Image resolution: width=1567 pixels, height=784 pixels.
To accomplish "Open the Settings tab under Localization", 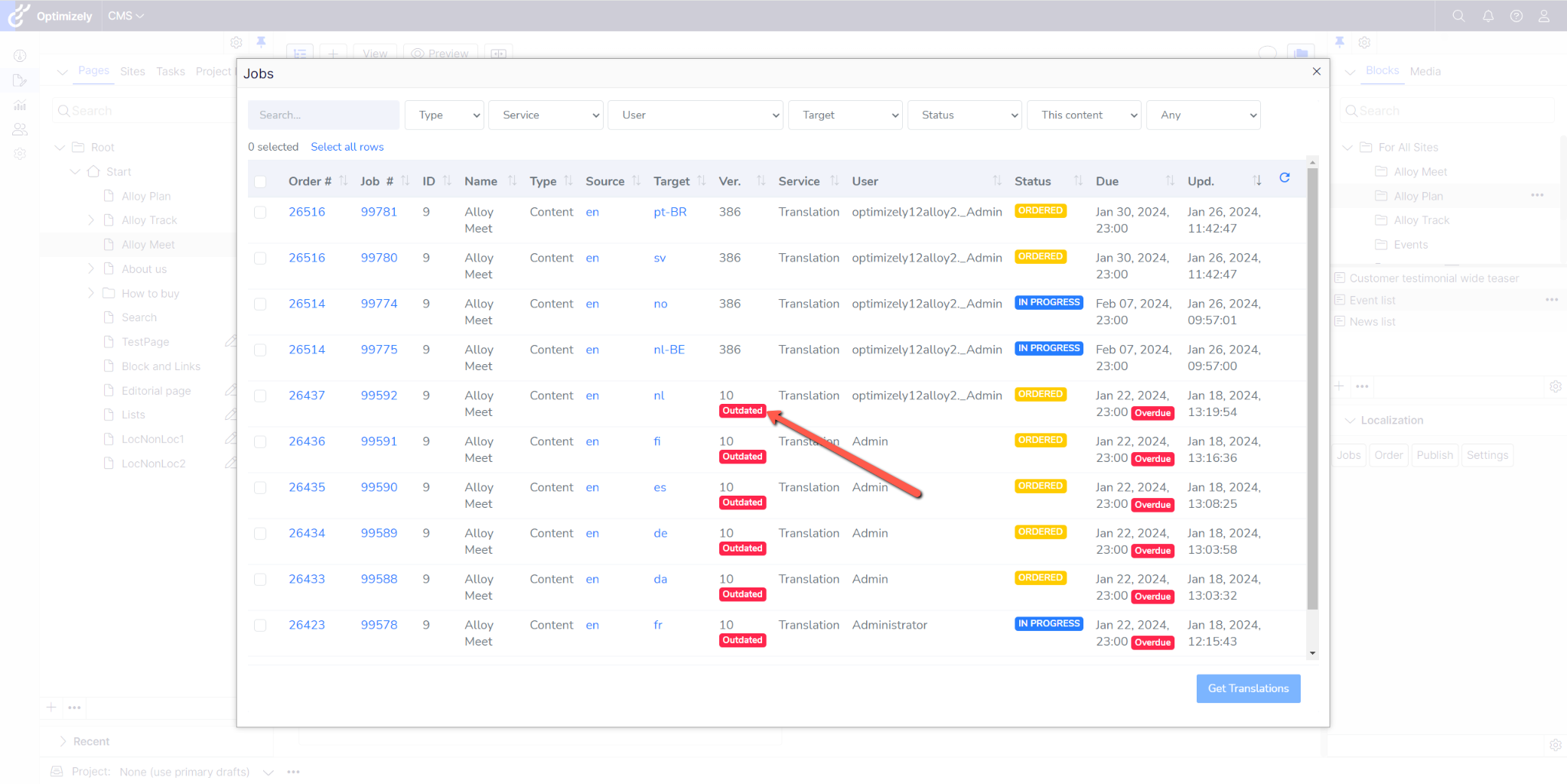I will click(1487, 455).
